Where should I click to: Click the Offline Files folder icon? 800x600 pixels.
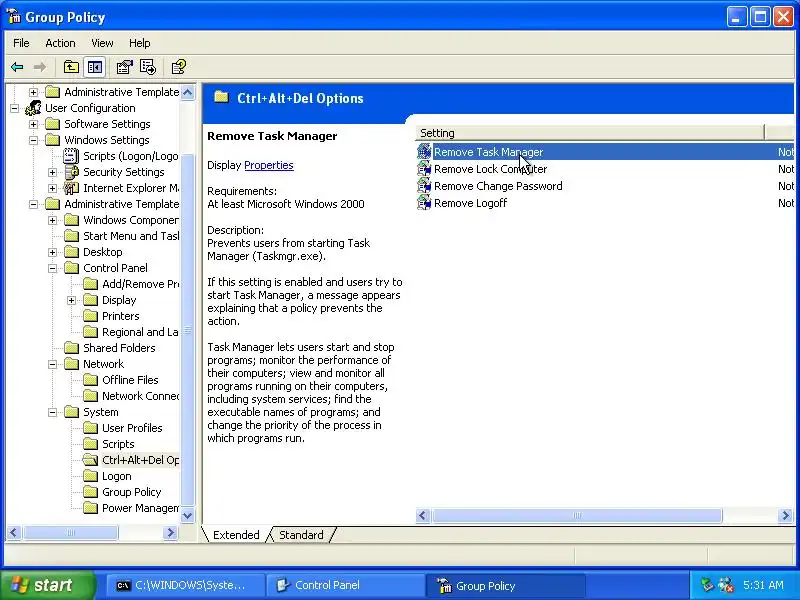[x=90, y=380]
